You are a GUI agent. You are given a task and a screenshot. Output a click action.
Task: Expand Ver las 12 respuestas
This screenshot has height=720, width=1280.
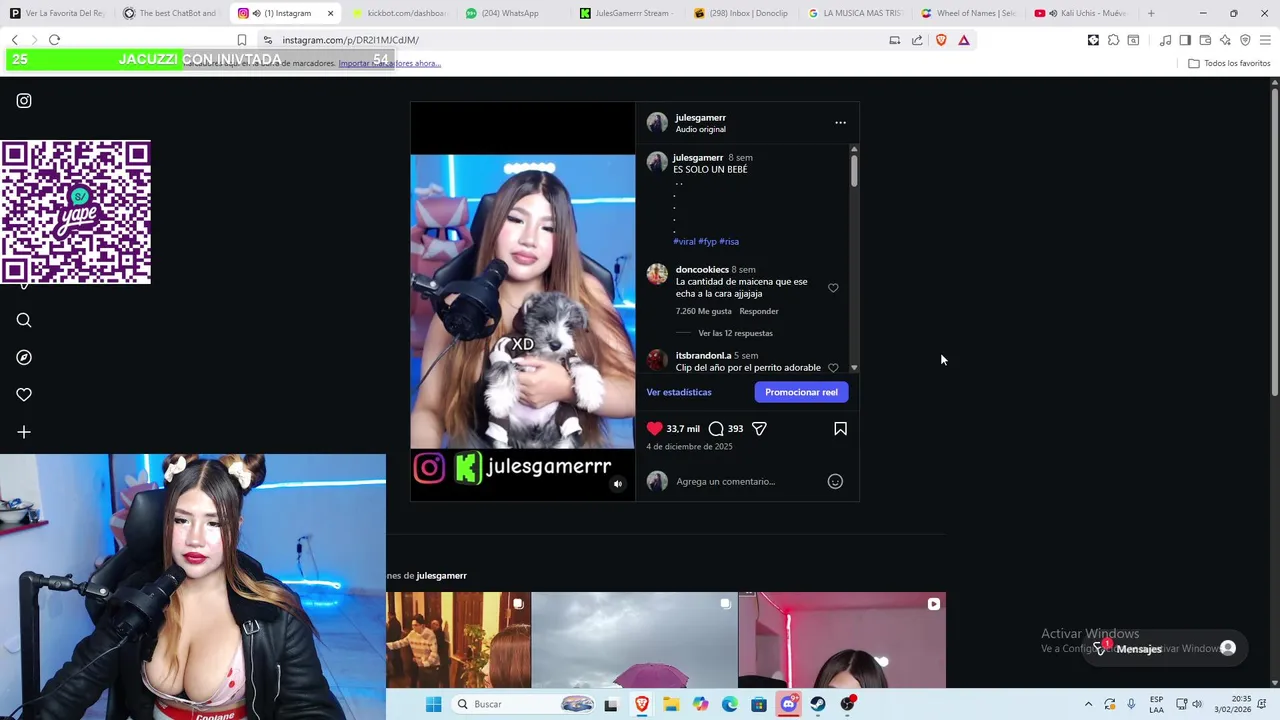click(x=735, y=333)
